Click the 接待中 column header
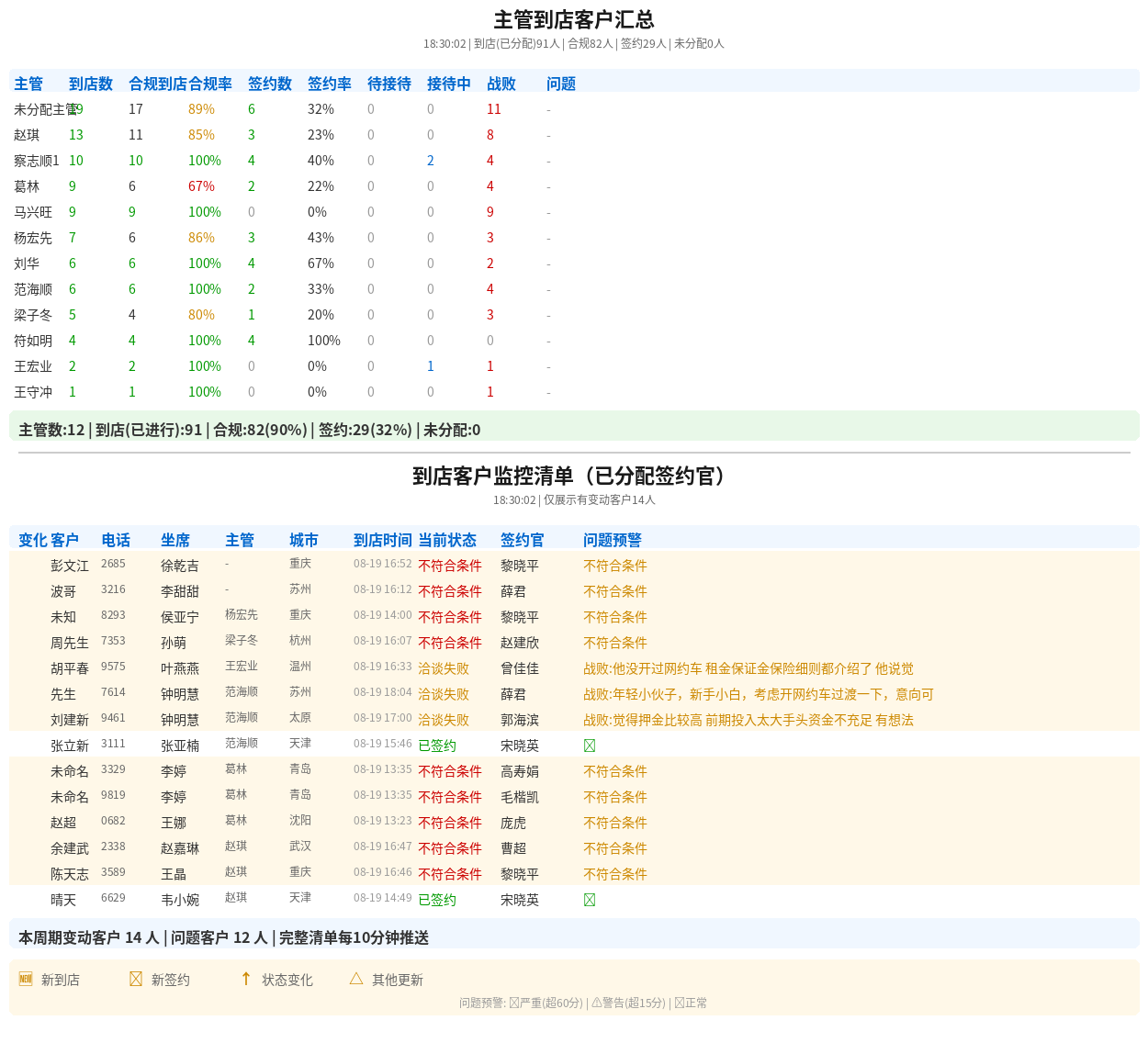Image resolution: width=1148 pixels, height=1054 pixels. click(449, 84)
